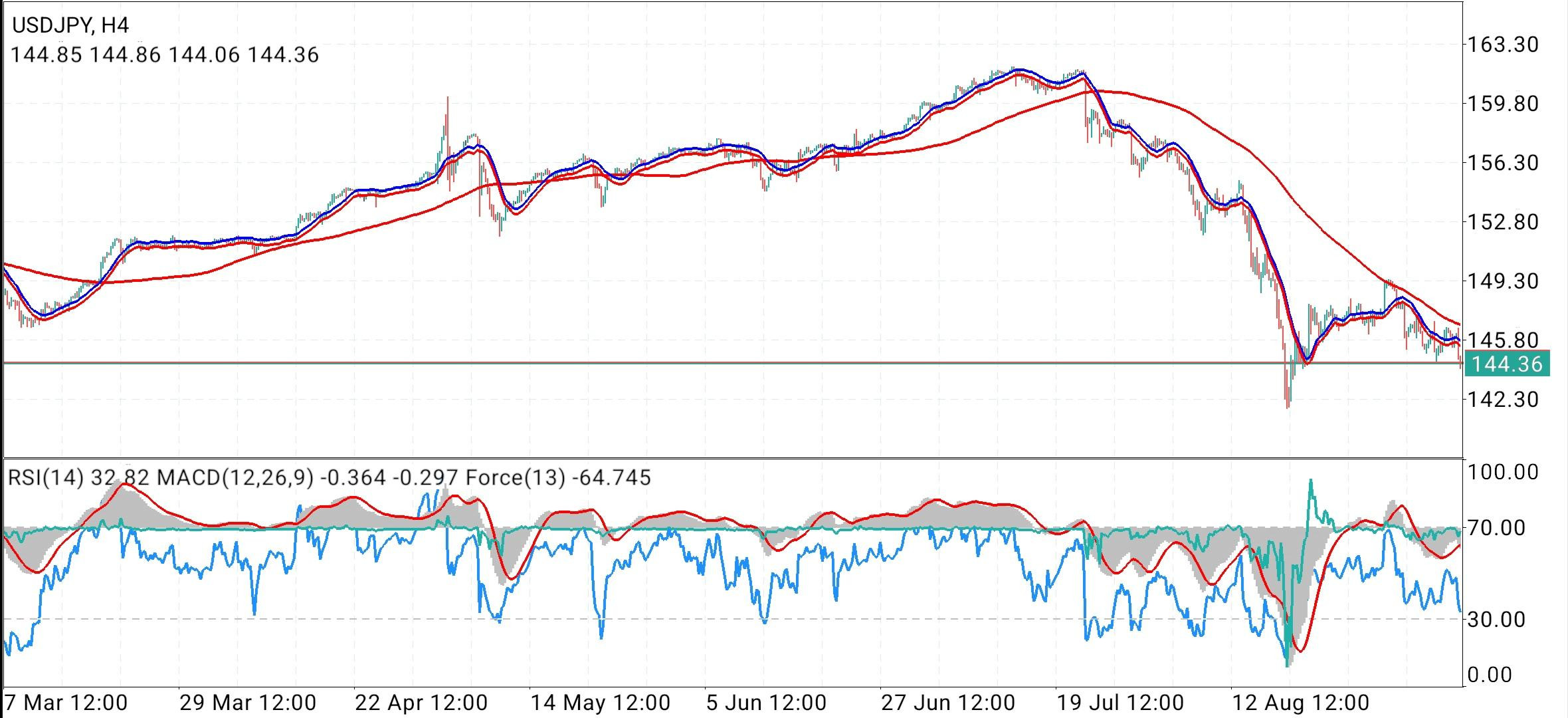
Task: Click the 19 Jul 12:00 time label
Action: tap(1122, 703)
